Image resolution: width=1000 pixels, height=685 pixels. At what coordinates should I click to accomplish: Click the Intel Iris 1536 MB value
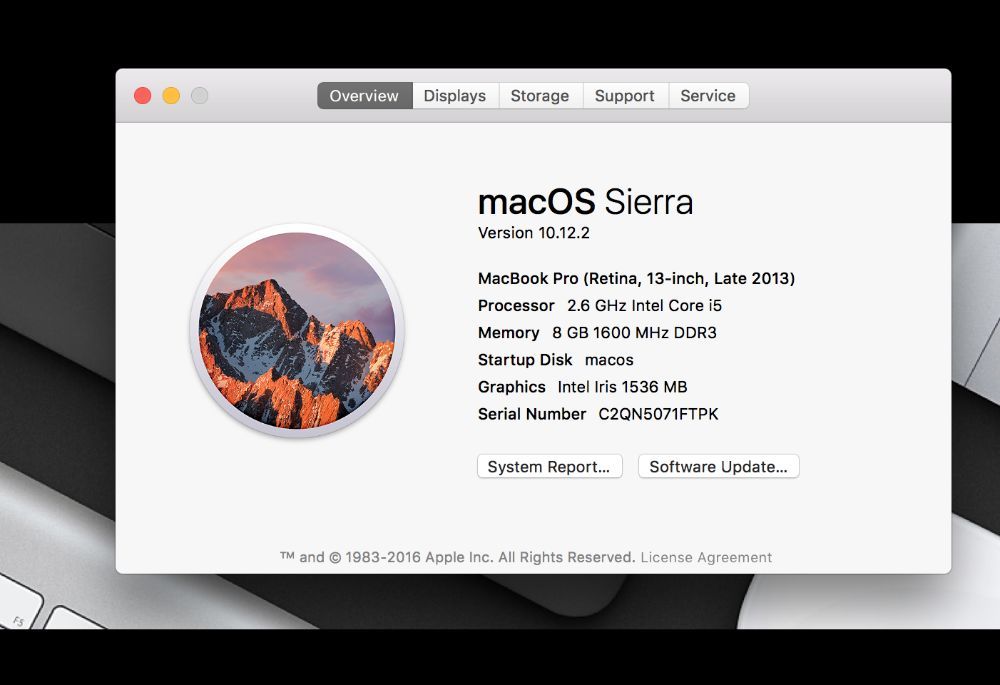(x=622, y=387)
